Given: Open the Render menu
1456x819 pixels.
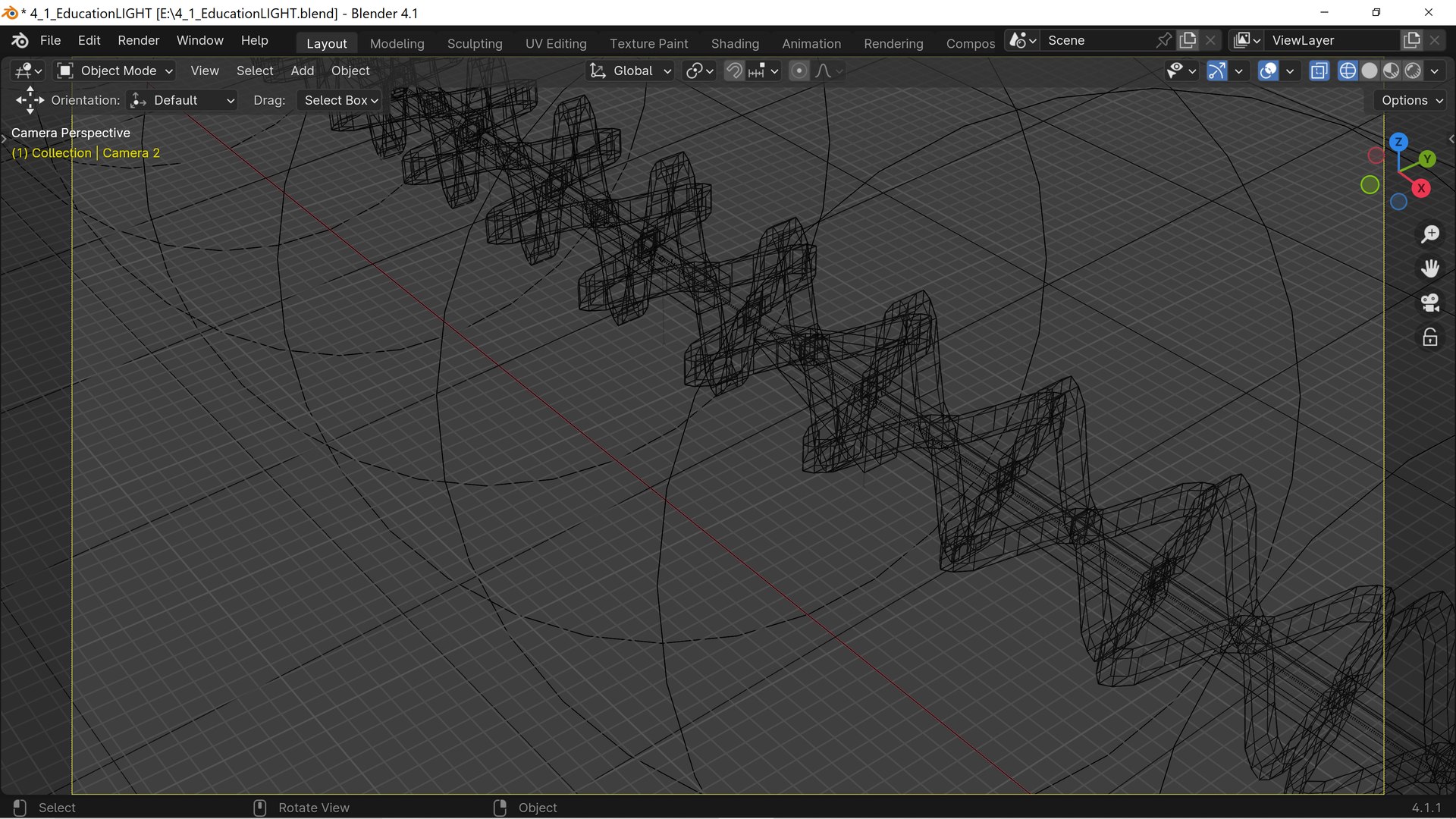Looking at the screenshot, I should 138,40.
